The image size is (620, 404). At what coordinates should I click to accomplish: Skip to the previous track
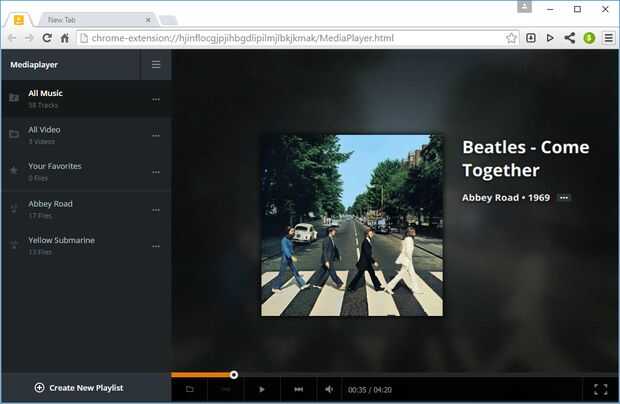226,389
